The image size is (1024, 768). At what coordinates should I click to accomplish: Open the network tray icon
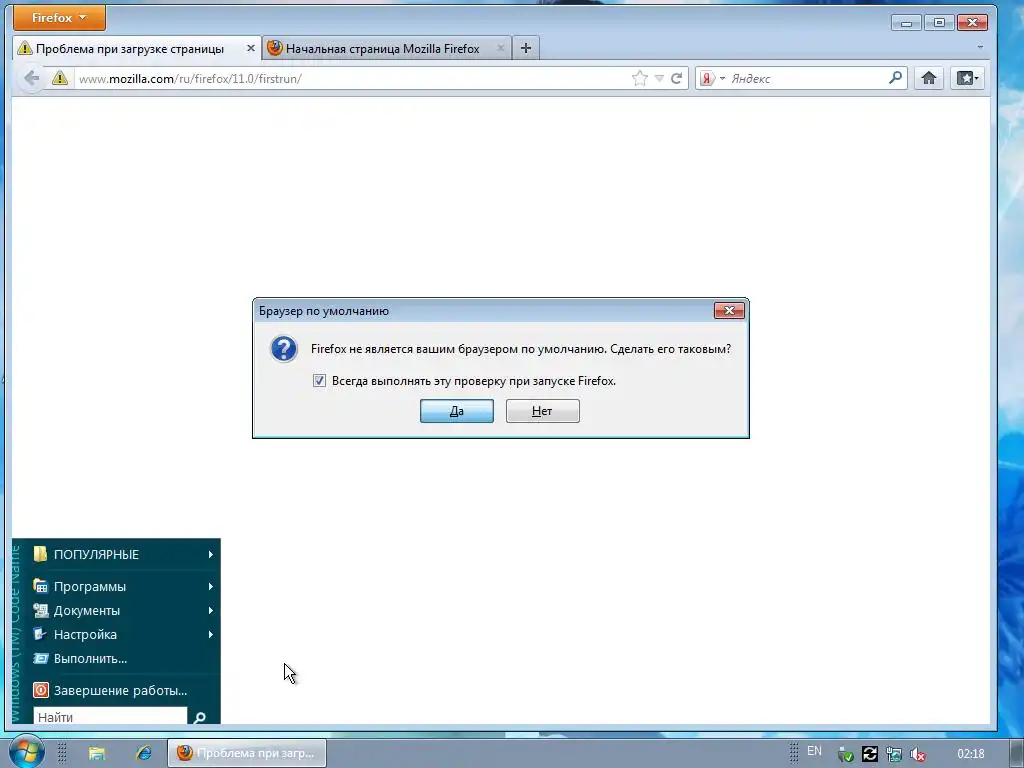pos(893,754)
